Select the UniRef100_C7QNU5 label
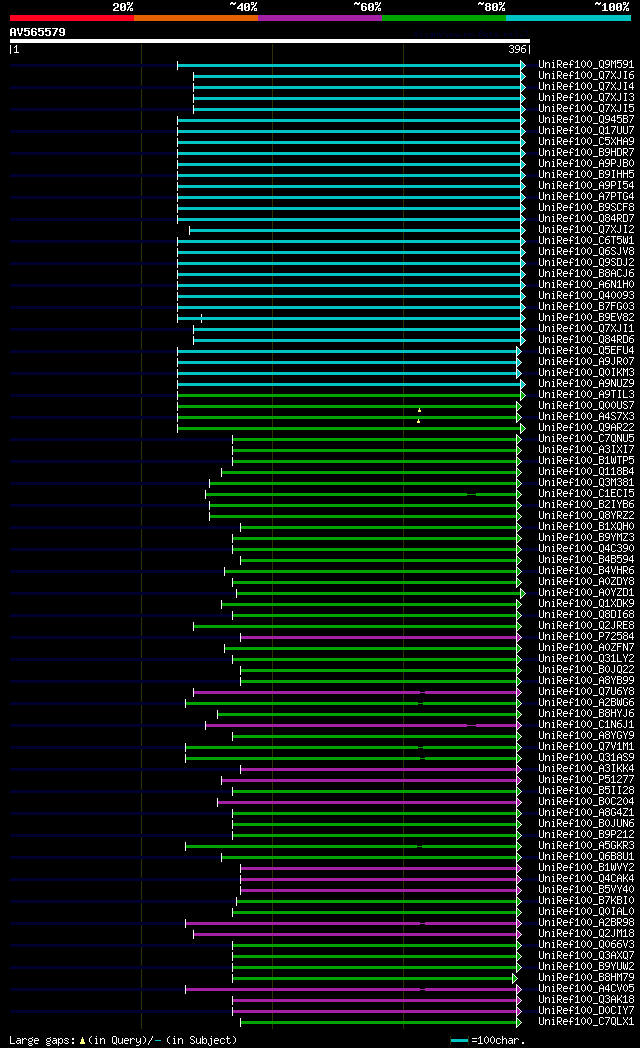This screenshot has width=640, height=1048. pyautogui.click(x=586, y=438)
